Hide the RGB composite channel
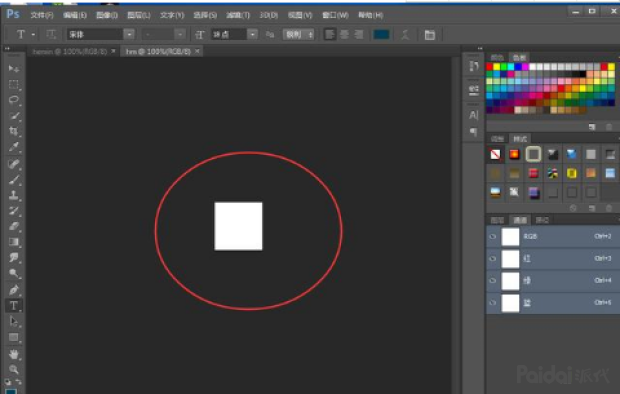 click(x=493, y=237)
